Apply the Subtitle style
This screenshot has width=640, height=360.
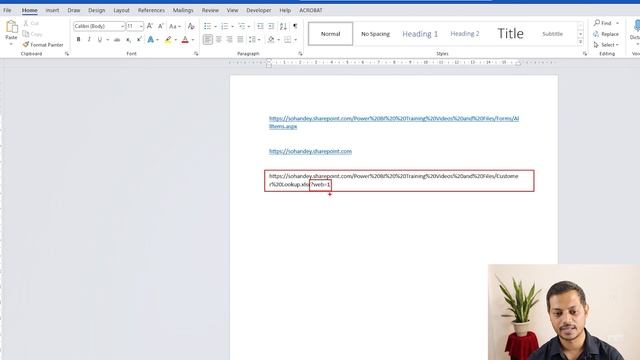click(x=553, y=34)
